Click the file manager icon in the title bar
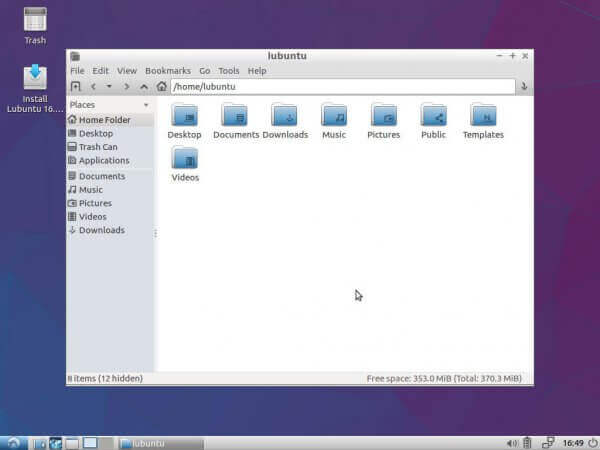The width and height of the screenshot is (600, 450). pyautogui.click(x=75, y=56)
